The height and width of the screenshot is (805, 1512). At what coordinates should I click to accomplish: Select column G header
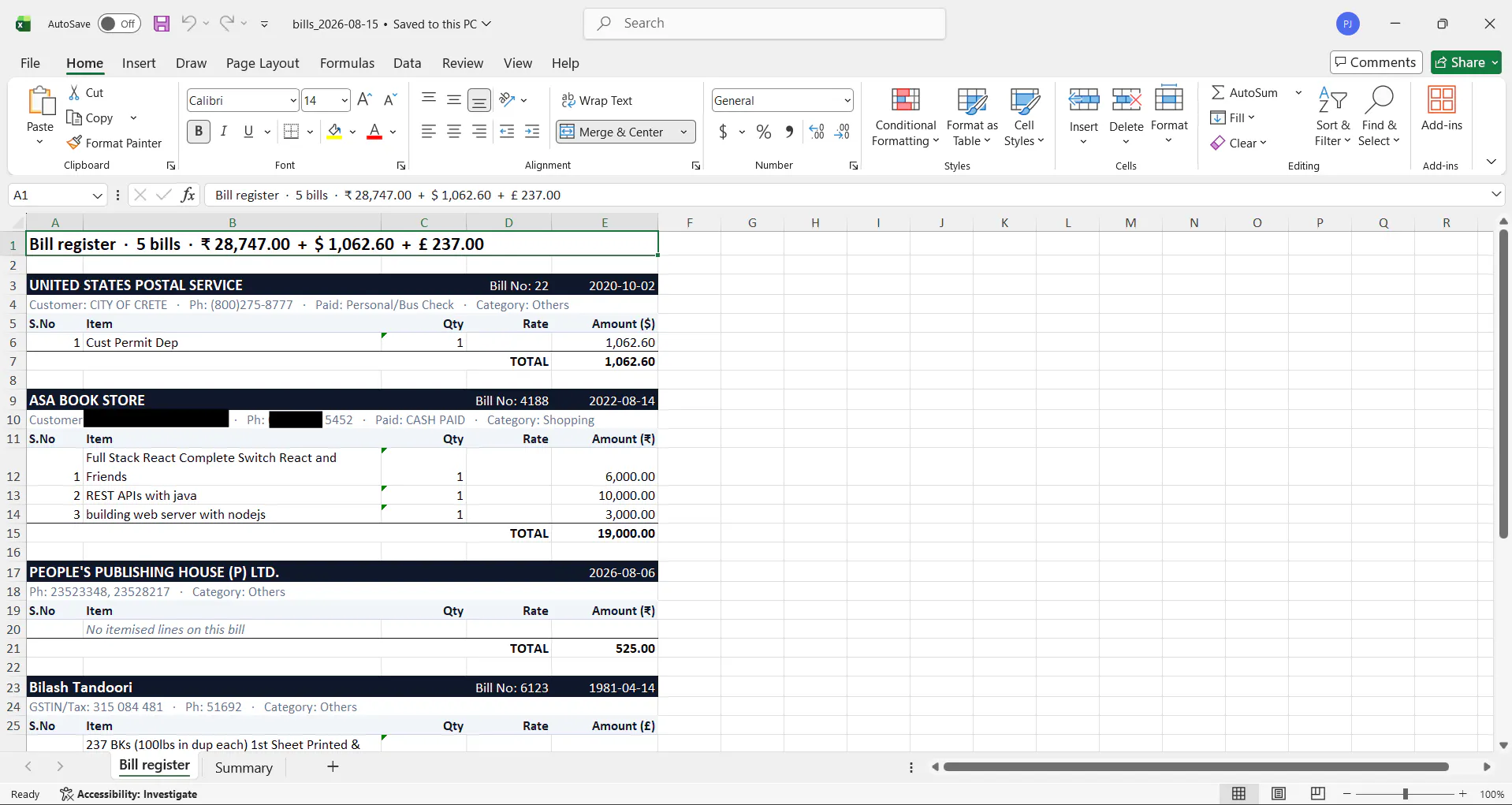tap(752, 222)
